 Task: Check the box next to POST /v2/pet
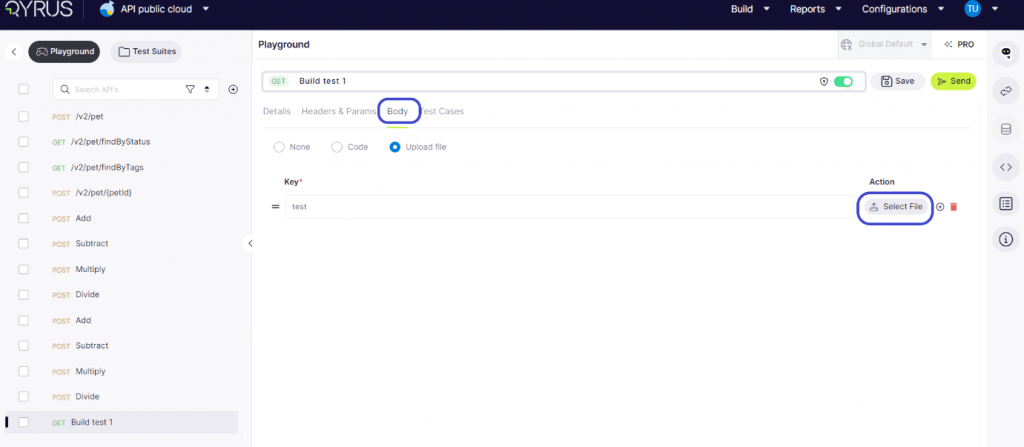[23, 116]
